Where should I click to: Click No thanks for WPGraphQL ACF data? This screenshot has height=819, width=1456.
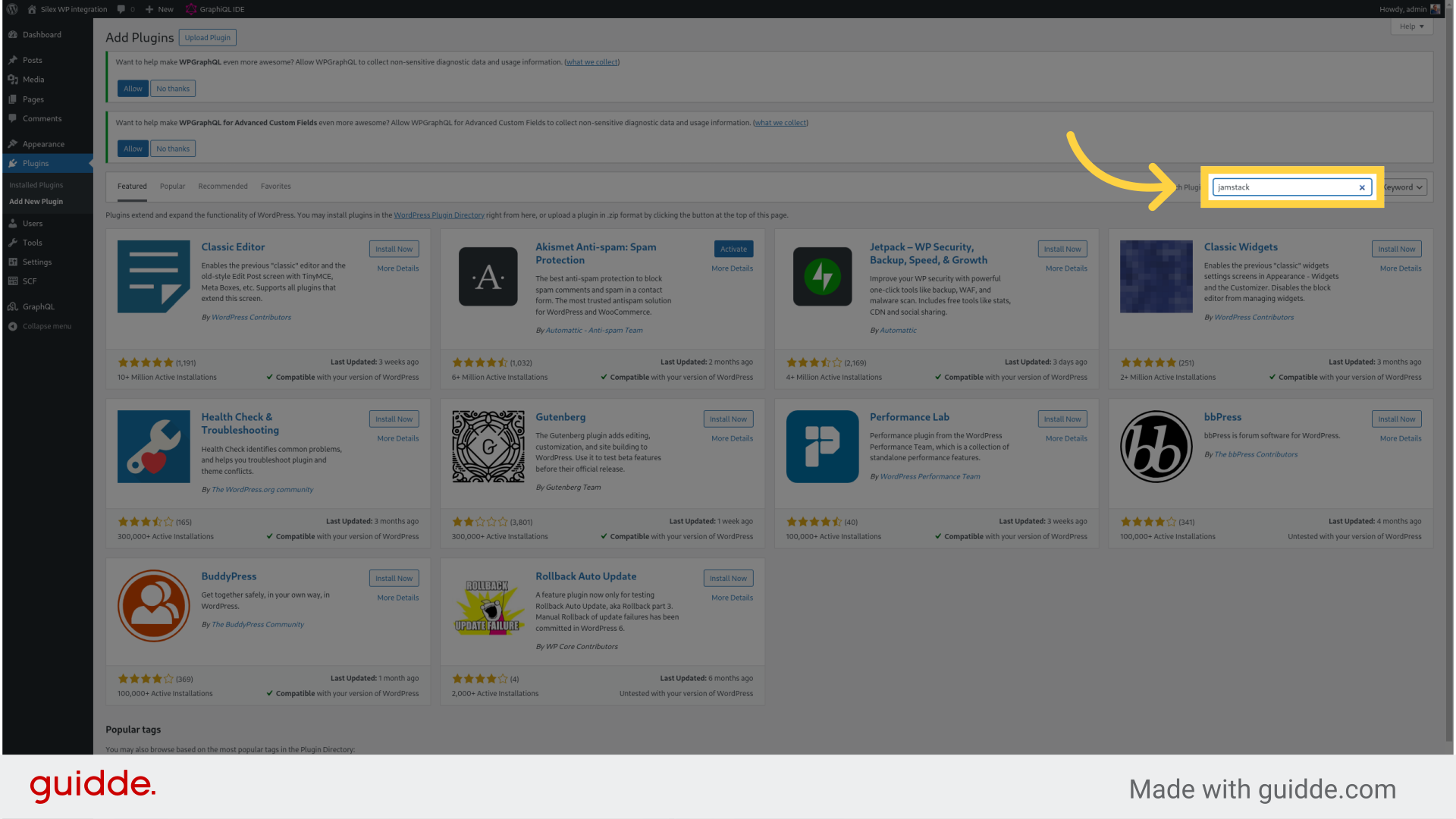172,148
